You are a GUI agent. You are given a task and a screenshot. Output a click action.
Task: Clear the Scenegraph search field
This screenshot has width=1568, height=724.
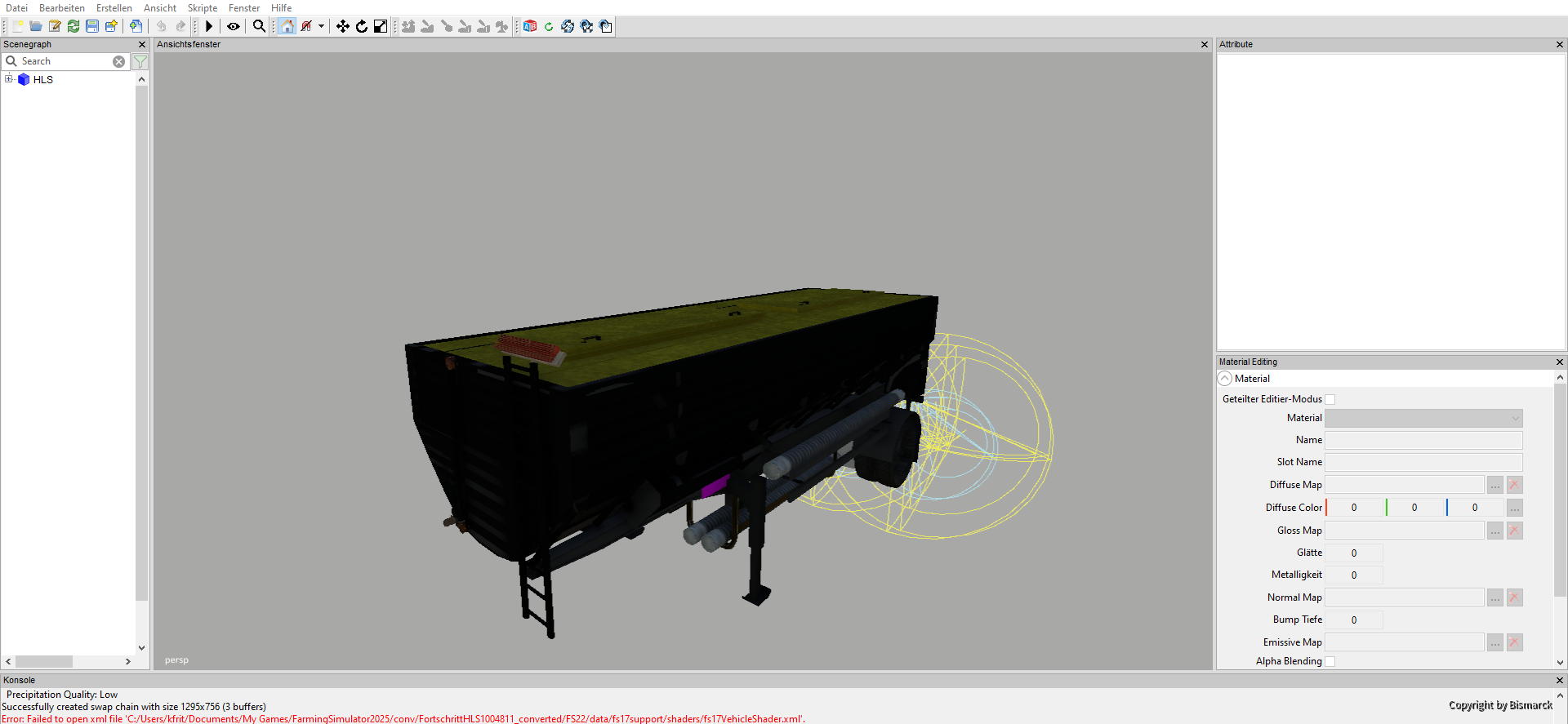pos(119,61)
